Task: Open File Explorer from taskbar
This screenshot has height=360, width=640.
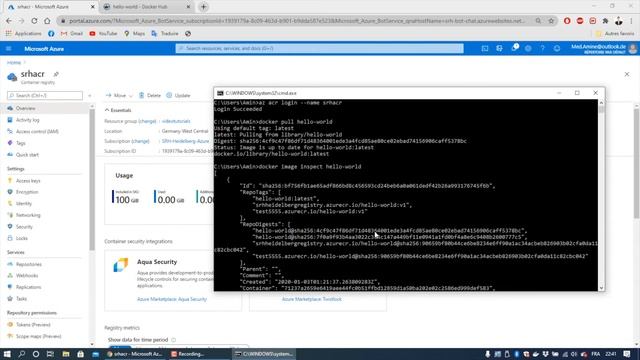Action: (x=66, y=354)
